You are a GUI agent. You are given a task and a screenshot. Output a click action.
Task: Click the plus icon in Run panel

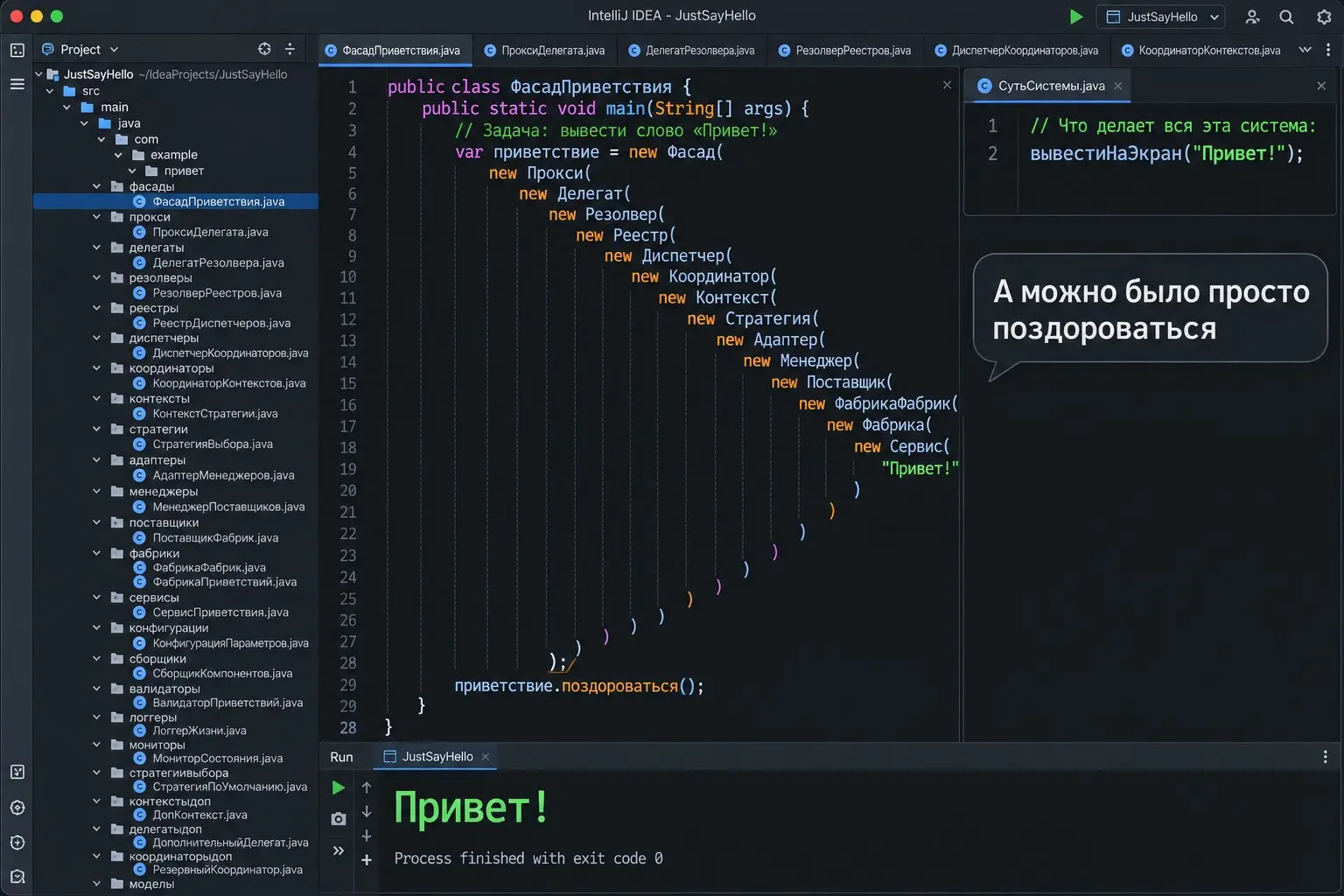pyautogui.click(x=367, y=860)
